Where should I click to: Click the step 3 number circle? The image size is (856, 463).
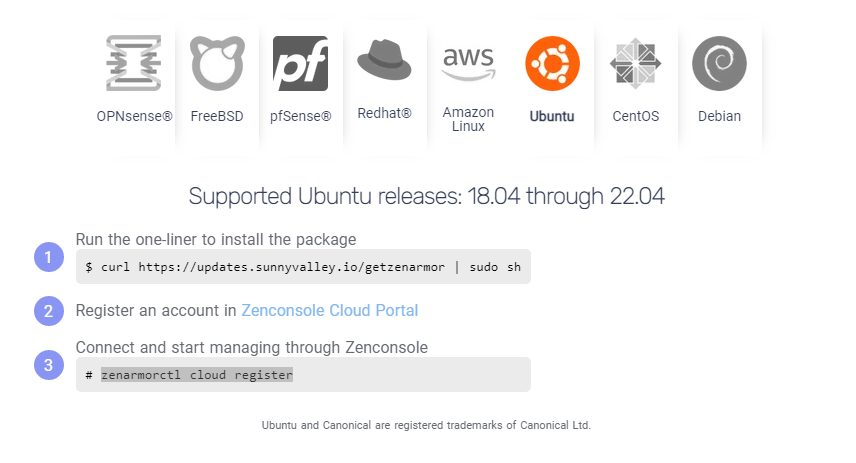pyautogui.click(x=49, y=365)
